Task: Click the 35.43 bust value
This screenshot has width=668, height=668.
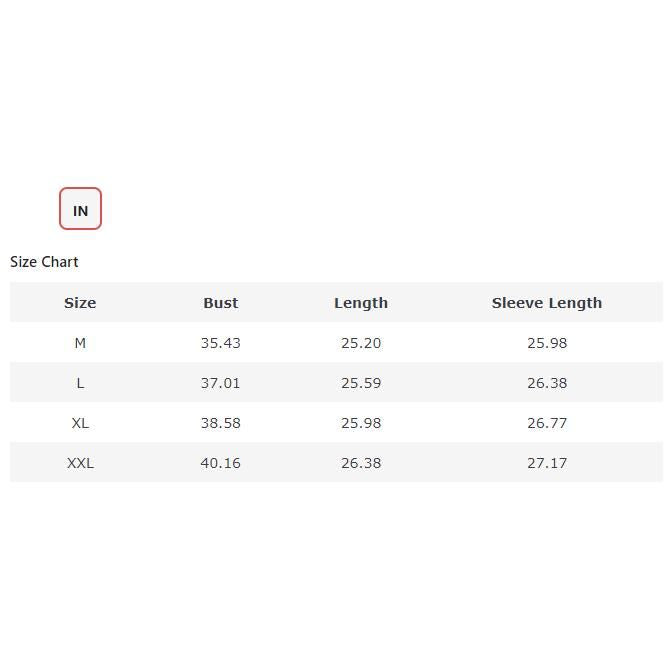Action: (x=220, y=343)
